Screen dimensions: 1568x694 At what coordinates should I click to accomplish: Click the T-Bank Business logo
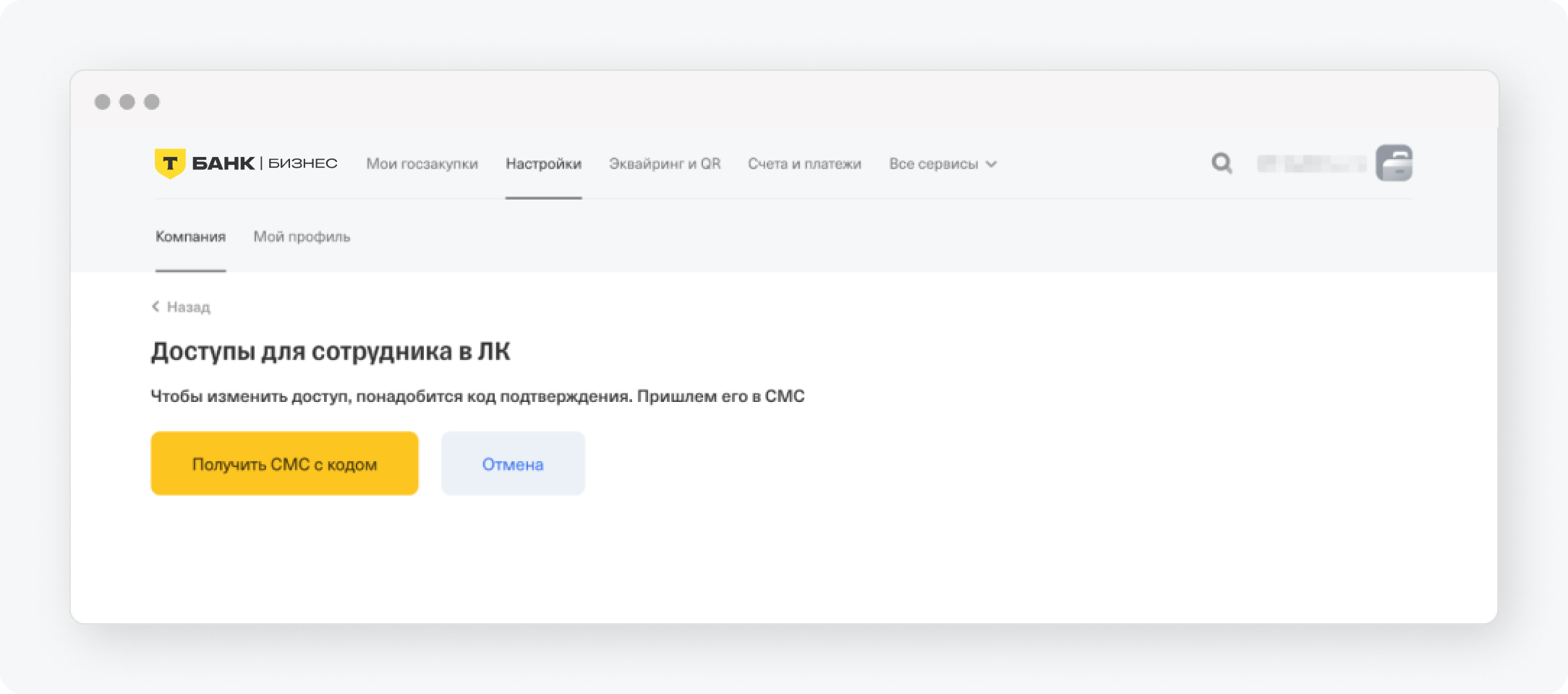(x=246, y=163)
